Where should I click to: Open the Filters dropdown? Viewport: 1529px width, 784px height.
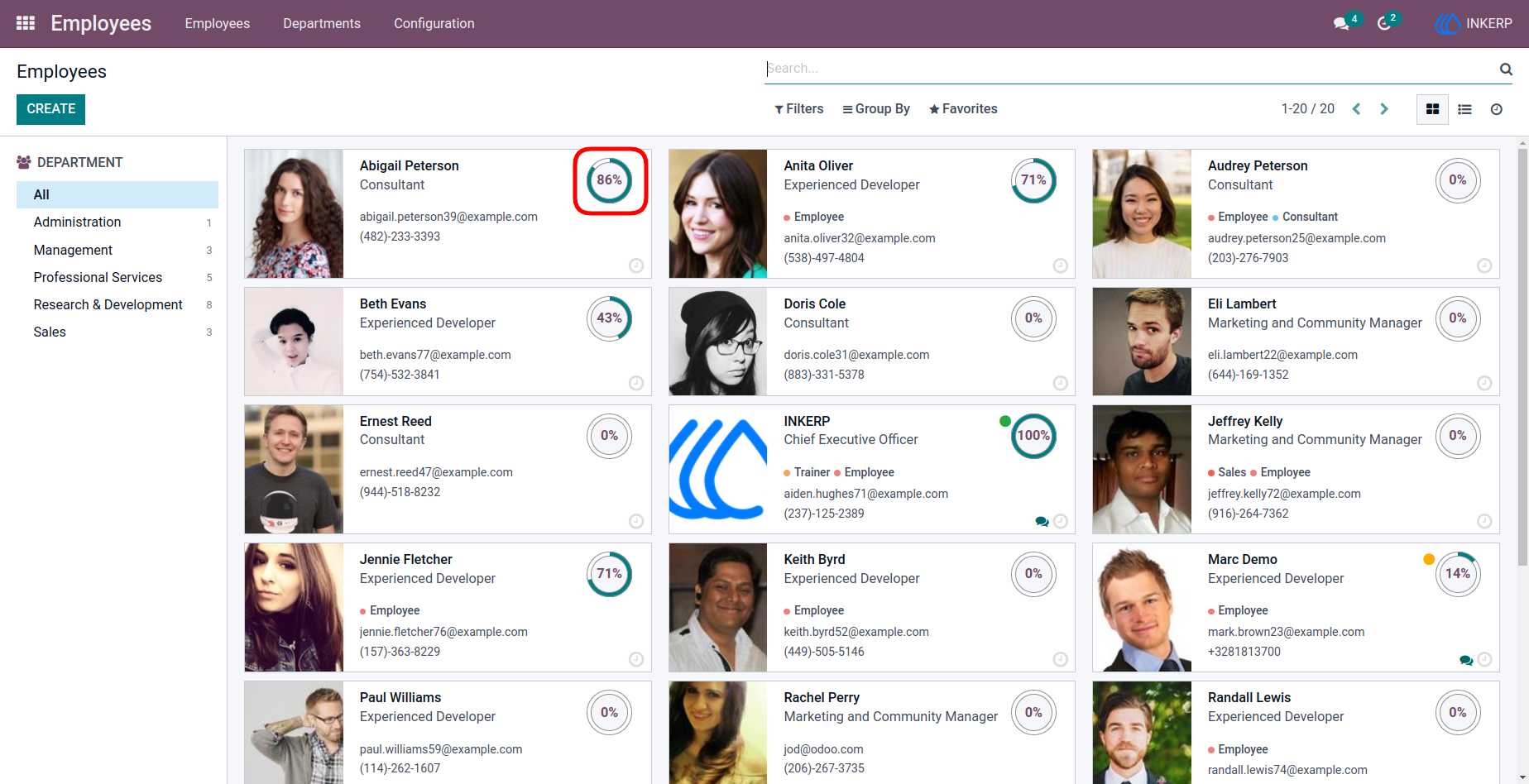click(x=798, y=109)
